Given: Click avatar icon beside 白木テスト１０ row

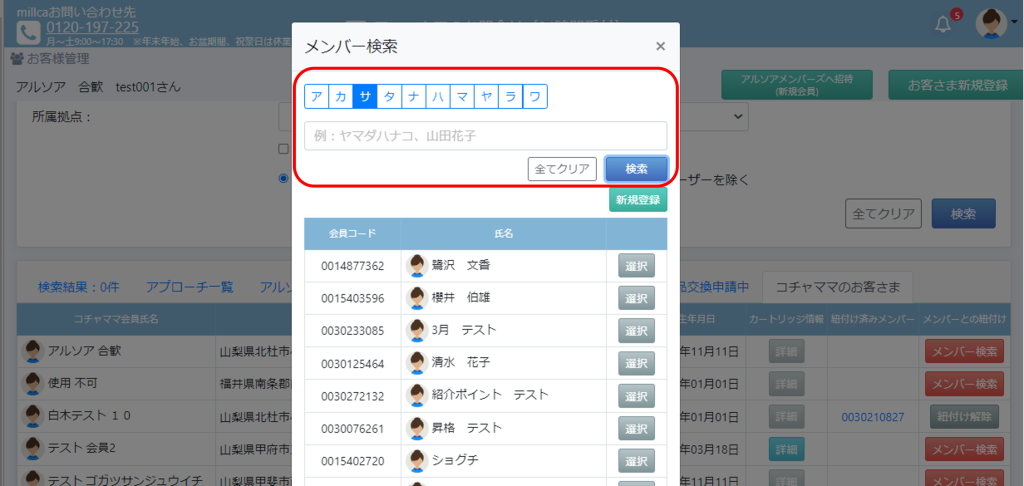Looking at the screenshot, I should (x=32, y=416).
